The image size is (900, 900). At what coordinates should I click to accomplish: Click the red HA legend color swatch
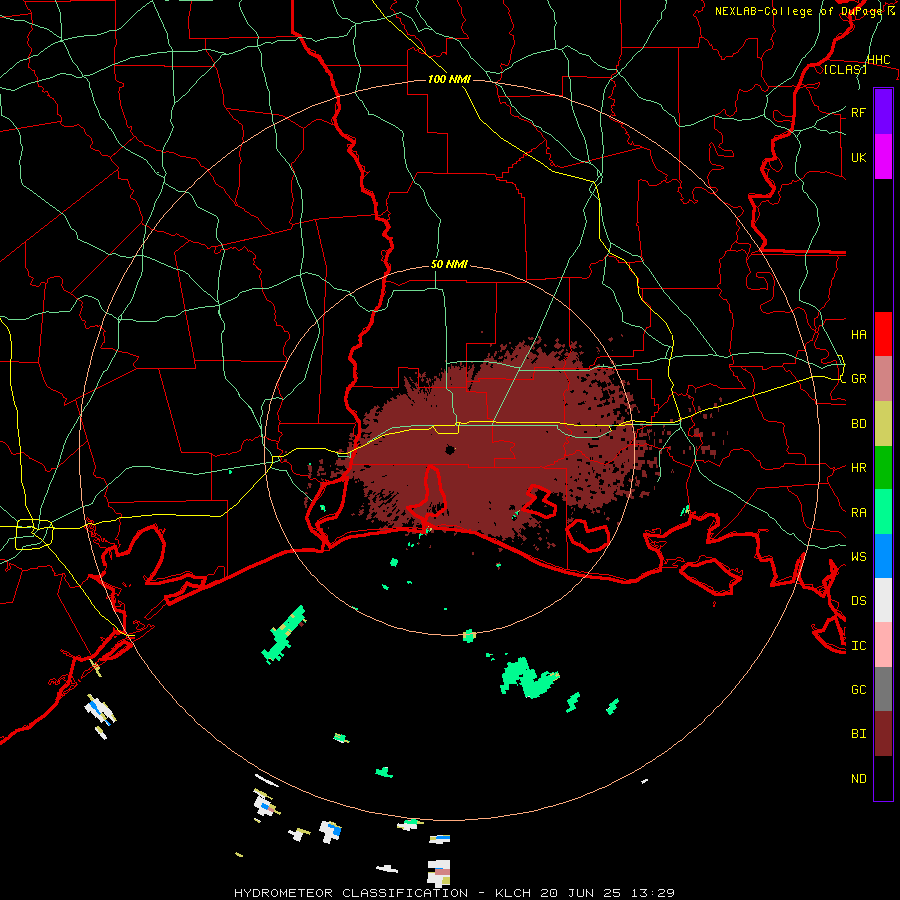883,334
